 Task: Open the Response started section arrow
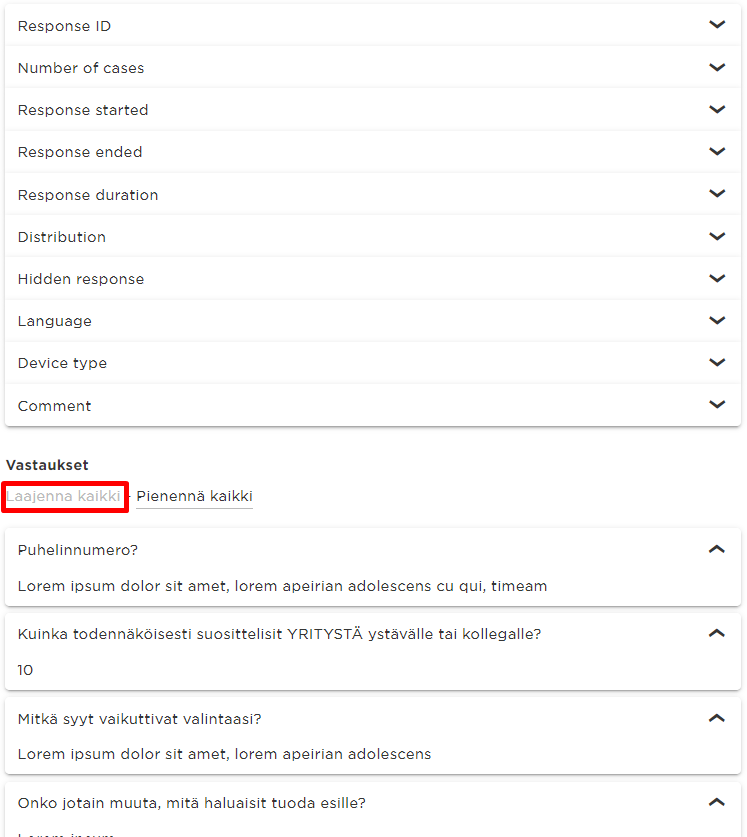click(717, 109)
